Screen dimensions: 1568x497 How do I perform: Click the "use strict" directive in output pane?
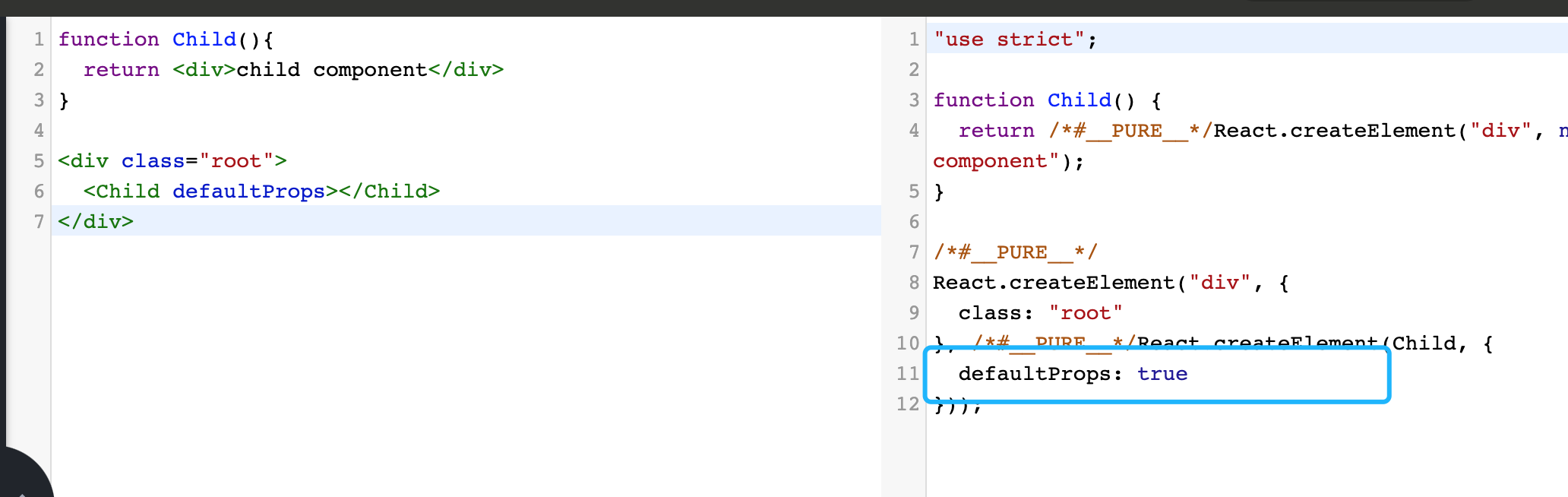pos(1009,40)
